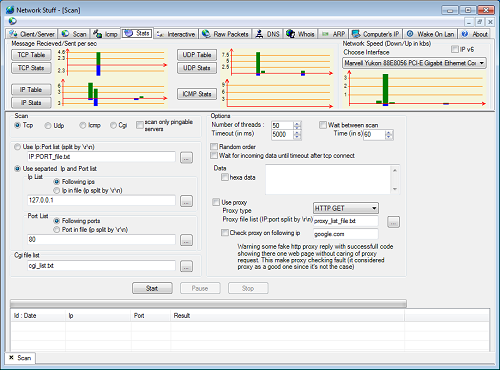Select the Stats tab
The width and height of the screenshot is (500, 370).
[137, 33]
